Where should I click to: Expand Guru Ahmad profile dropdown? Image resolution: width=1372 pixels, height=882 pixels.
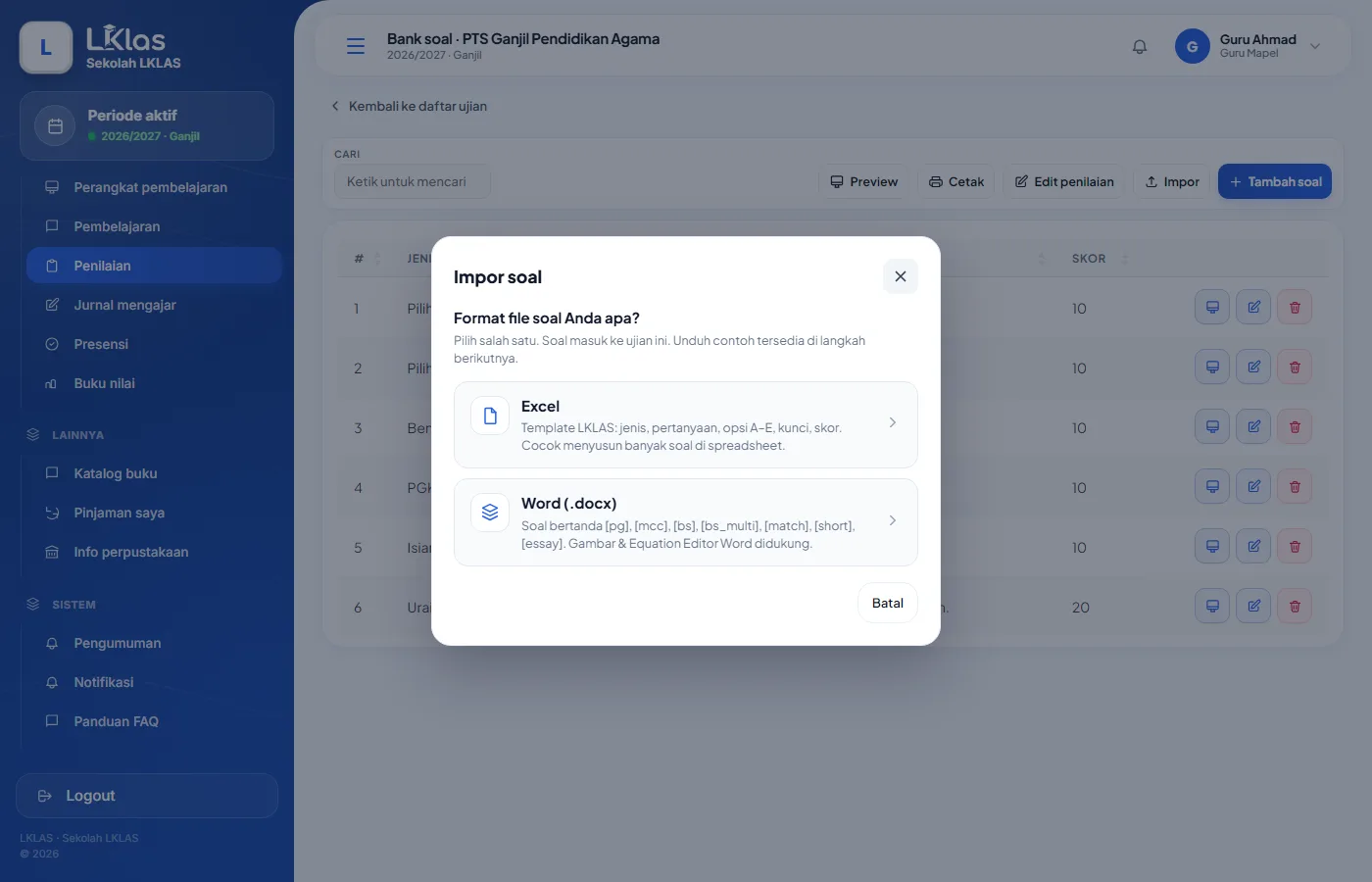pyautogui.click(x=1315, y=46)
